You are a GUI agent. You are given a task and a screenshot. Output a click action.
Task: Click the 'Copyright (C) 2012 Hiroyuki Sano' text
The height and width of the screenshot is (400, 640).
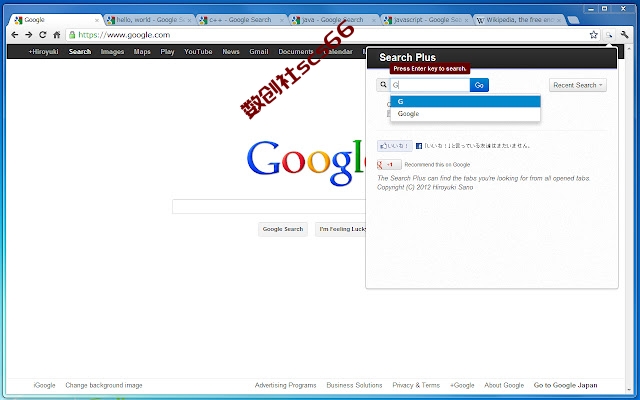click(x=425, y=187)
